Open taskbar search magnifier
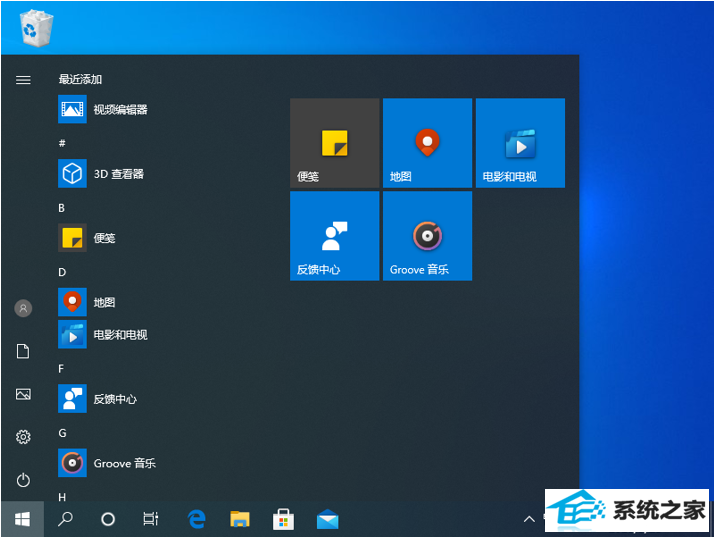This screenshot has width=714, height=537. 65,519
